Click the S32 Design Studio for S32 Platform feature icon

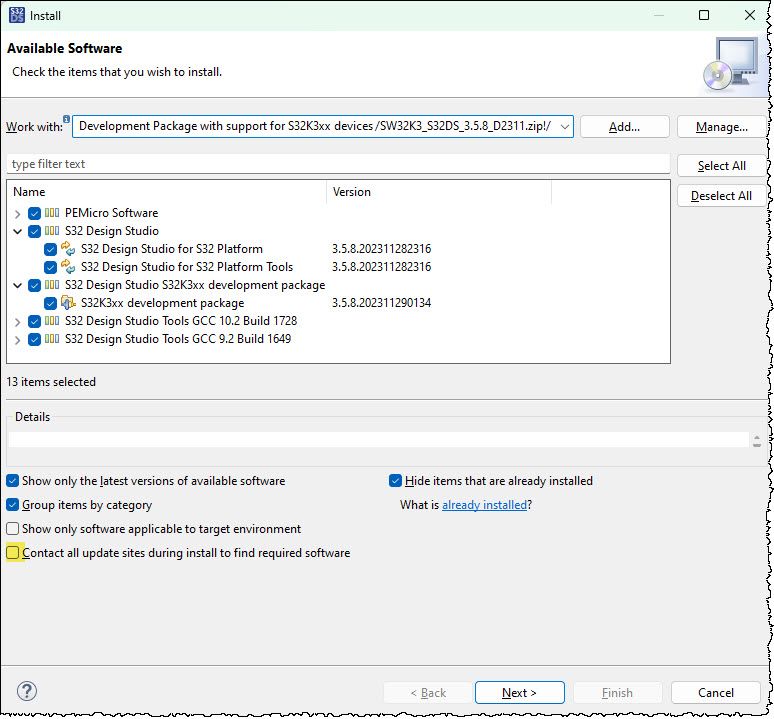(68, 249)
